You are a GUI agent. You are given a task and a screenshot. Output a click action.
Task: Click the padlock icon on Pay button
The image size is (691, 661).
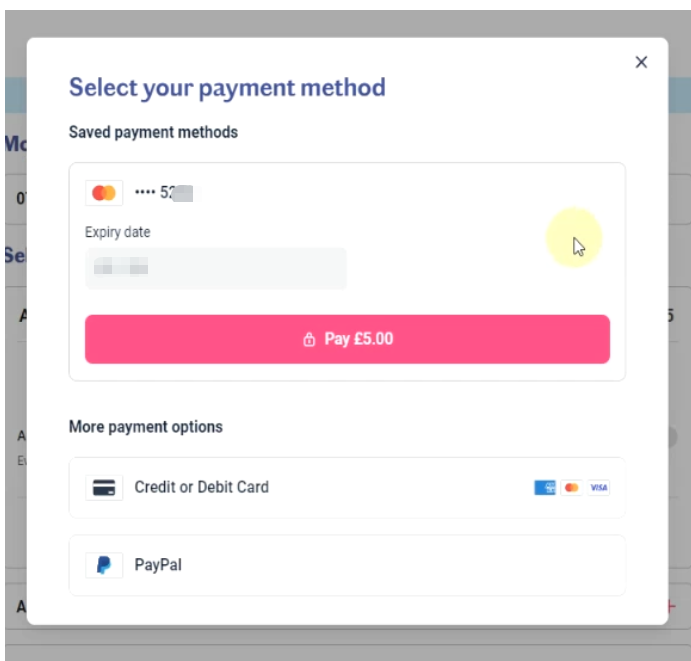pyautogui.click(x=309, y=339)
